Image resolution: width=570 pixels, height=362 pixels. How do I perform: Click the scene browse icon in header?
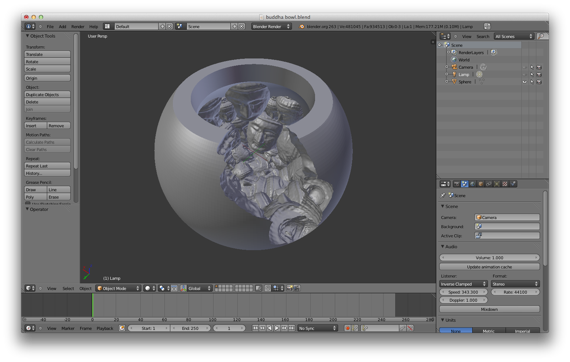[x=180, y=27]
